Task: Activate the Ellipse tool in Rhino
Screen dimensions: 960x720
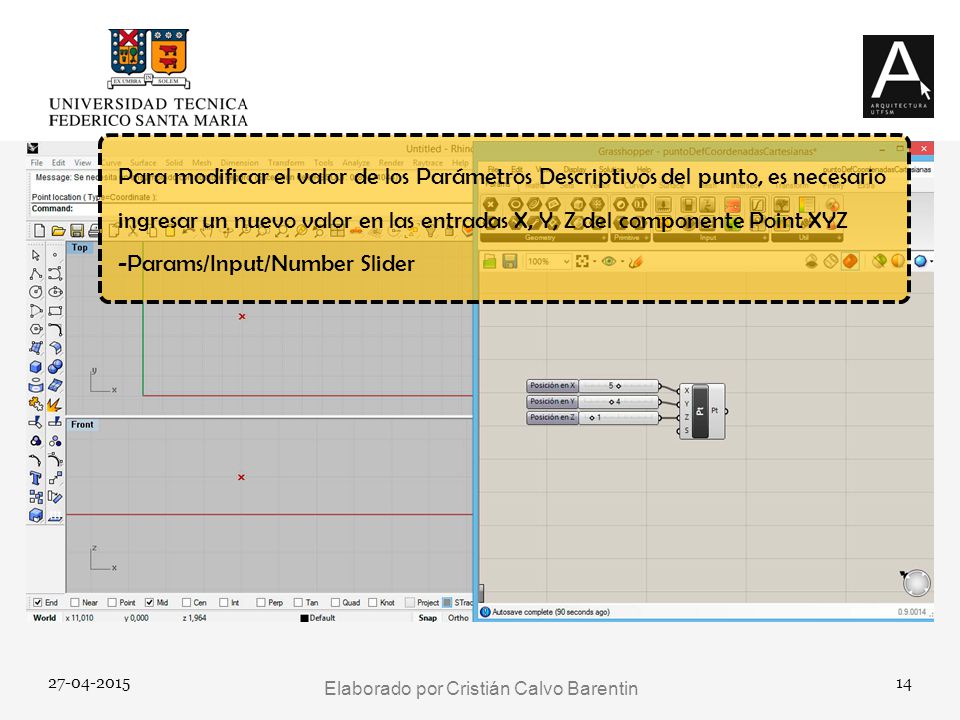Action: coord(55,292)
